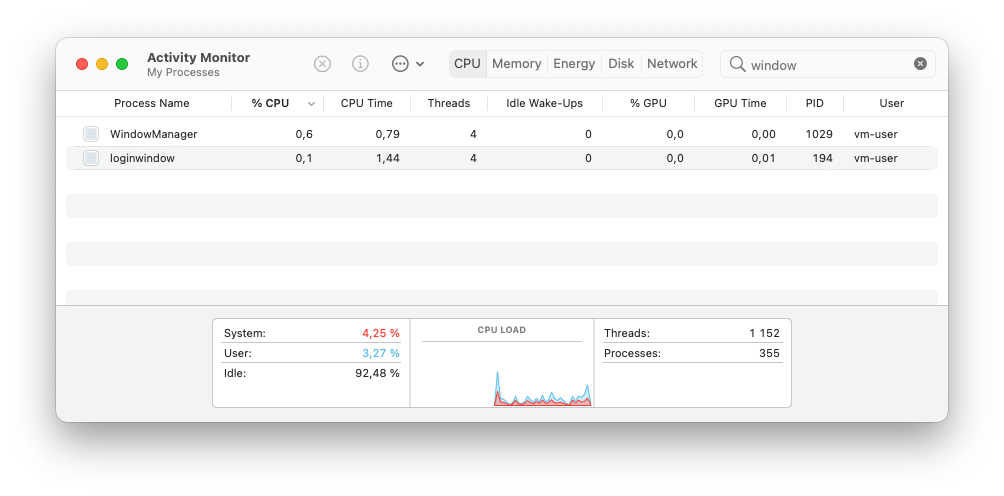Screen dimensions: 1004x496
Task: Clear the search field text
Action: 920,64
